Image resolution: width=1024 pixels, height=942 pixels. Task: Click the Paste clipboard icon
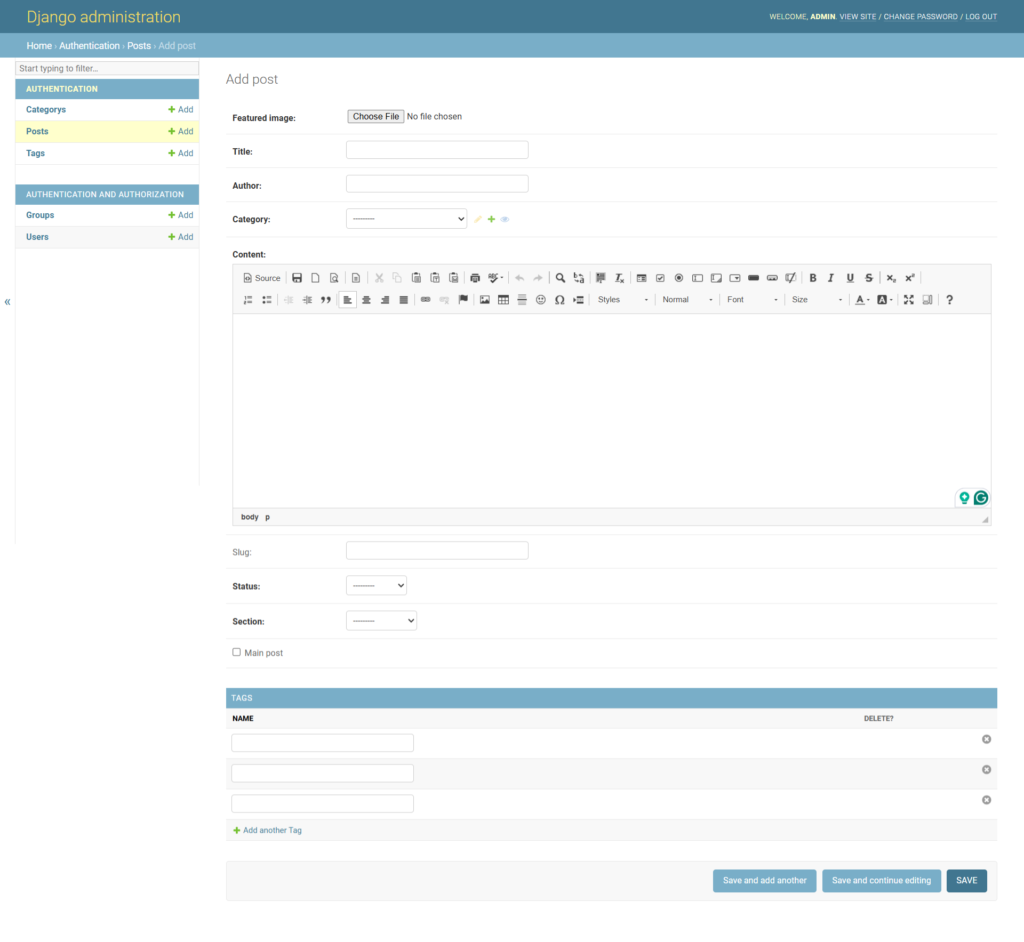click(x=416, y=278)
